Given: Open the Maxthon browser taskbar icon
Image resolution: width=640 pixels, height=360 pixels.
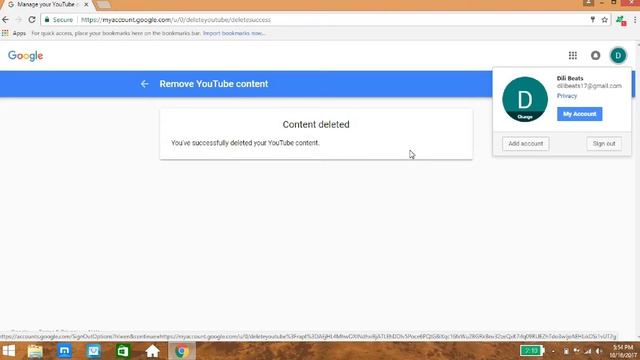Looking at the screenshot, I should (64, 351).
